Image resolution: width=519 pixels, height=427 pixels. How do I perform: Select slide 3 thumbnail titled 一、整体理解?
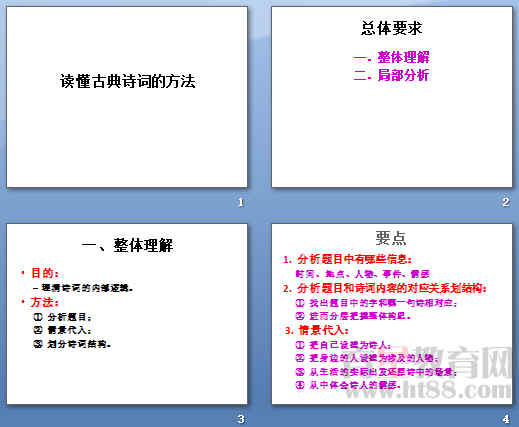tap(127, 314)
